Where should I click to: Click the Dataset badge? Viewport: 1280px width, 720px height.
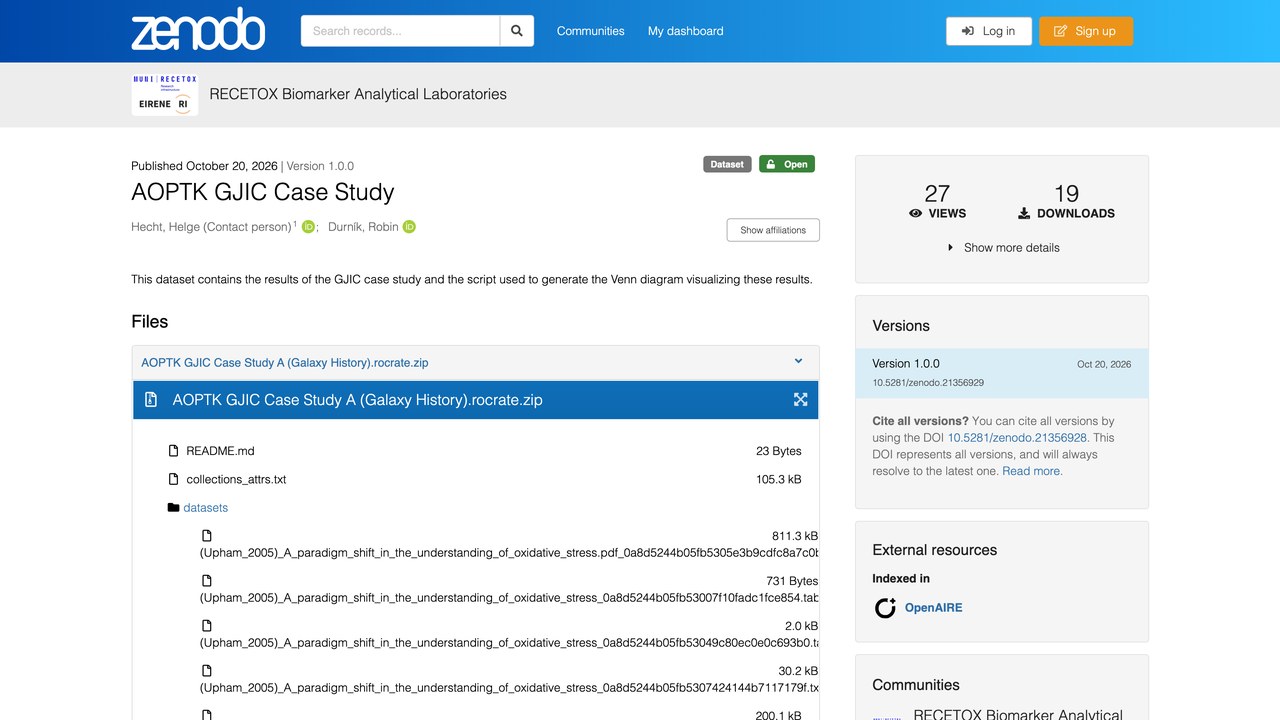(727, 164)
